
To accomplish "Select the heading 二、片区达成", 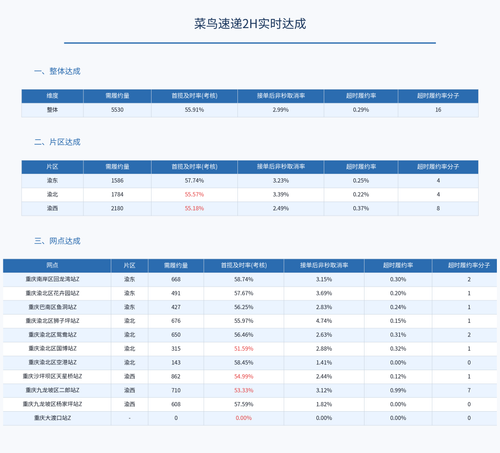I will pos(57,142).
